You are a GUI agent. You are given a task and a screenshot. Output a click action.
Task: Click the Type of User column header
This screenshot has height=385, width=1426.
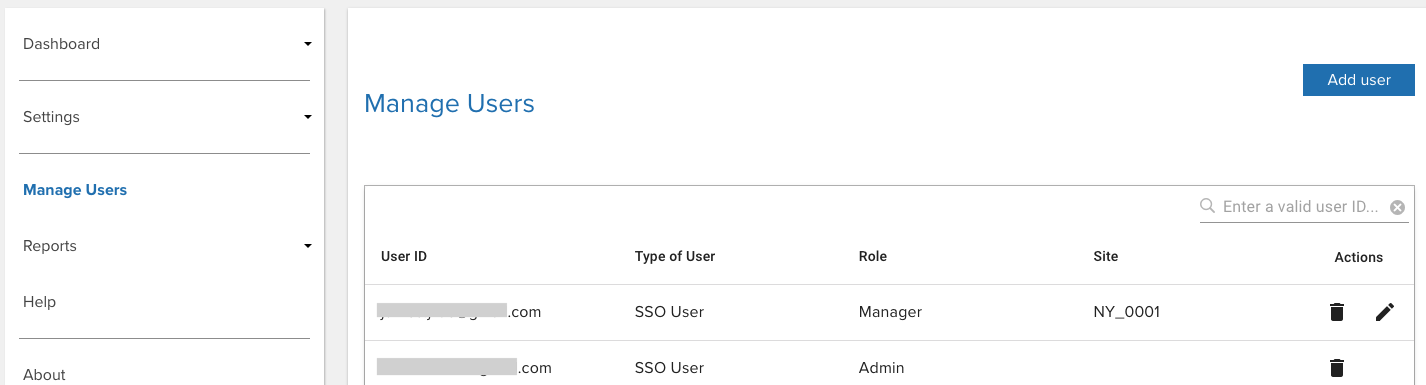coord(675,257)
